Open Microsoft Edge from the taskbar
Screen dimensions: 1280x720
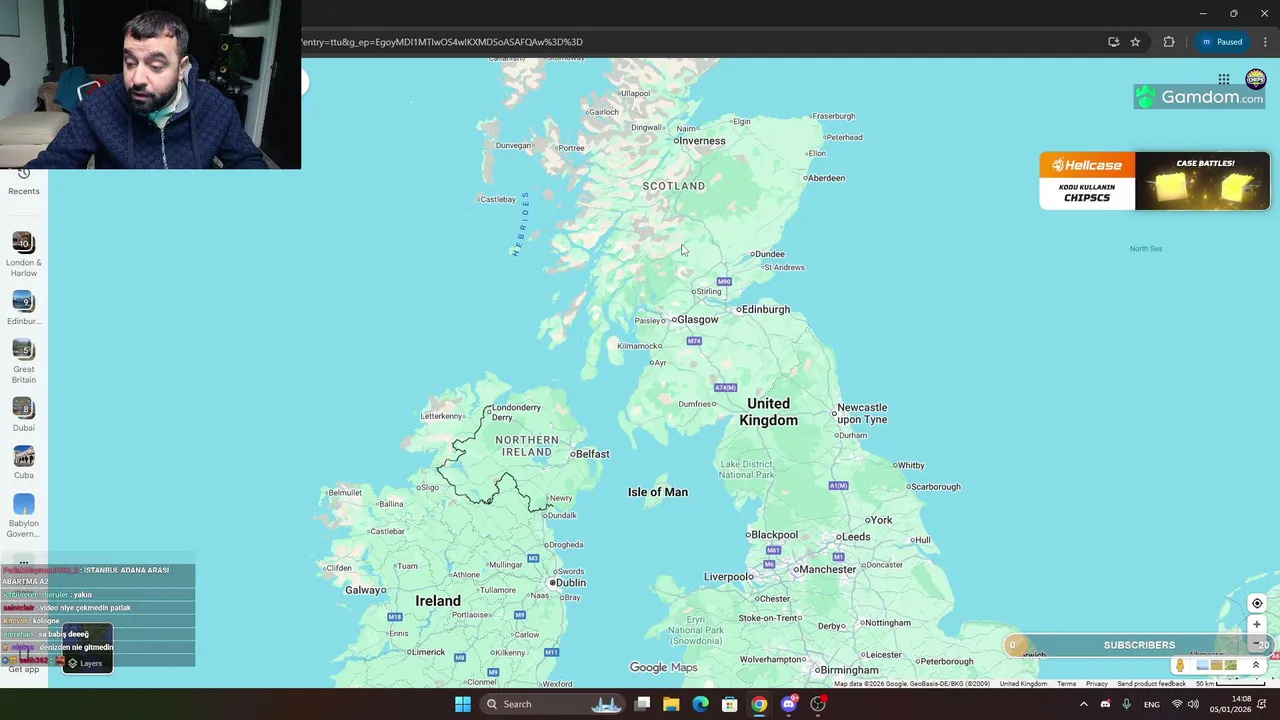tap(700, 704)
